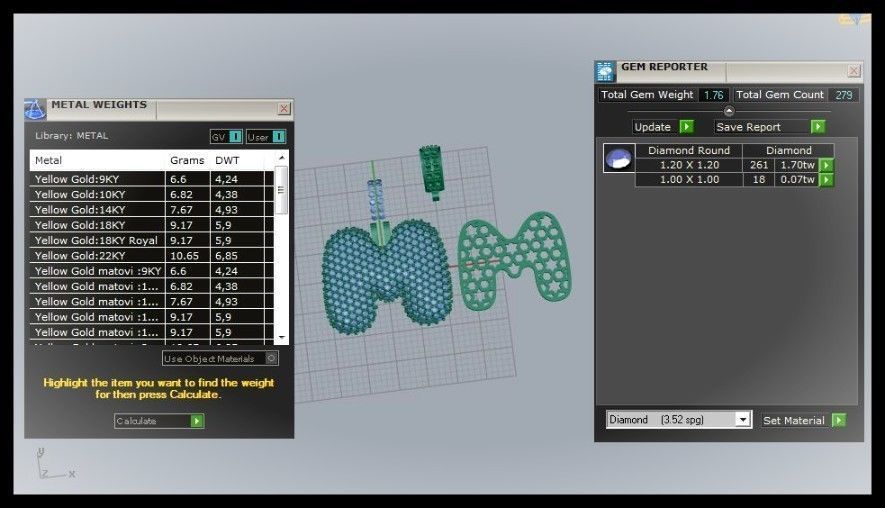This screenshot has height=508, width=885.
Task: Click the Set Material button
Action: click(x=804, y=421)
